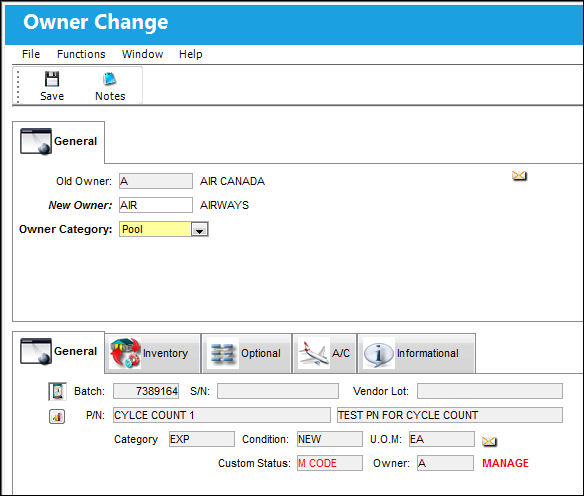Click the Optional tab list icon
This screenshot has width=584, height=496.
tap(222, 353)
